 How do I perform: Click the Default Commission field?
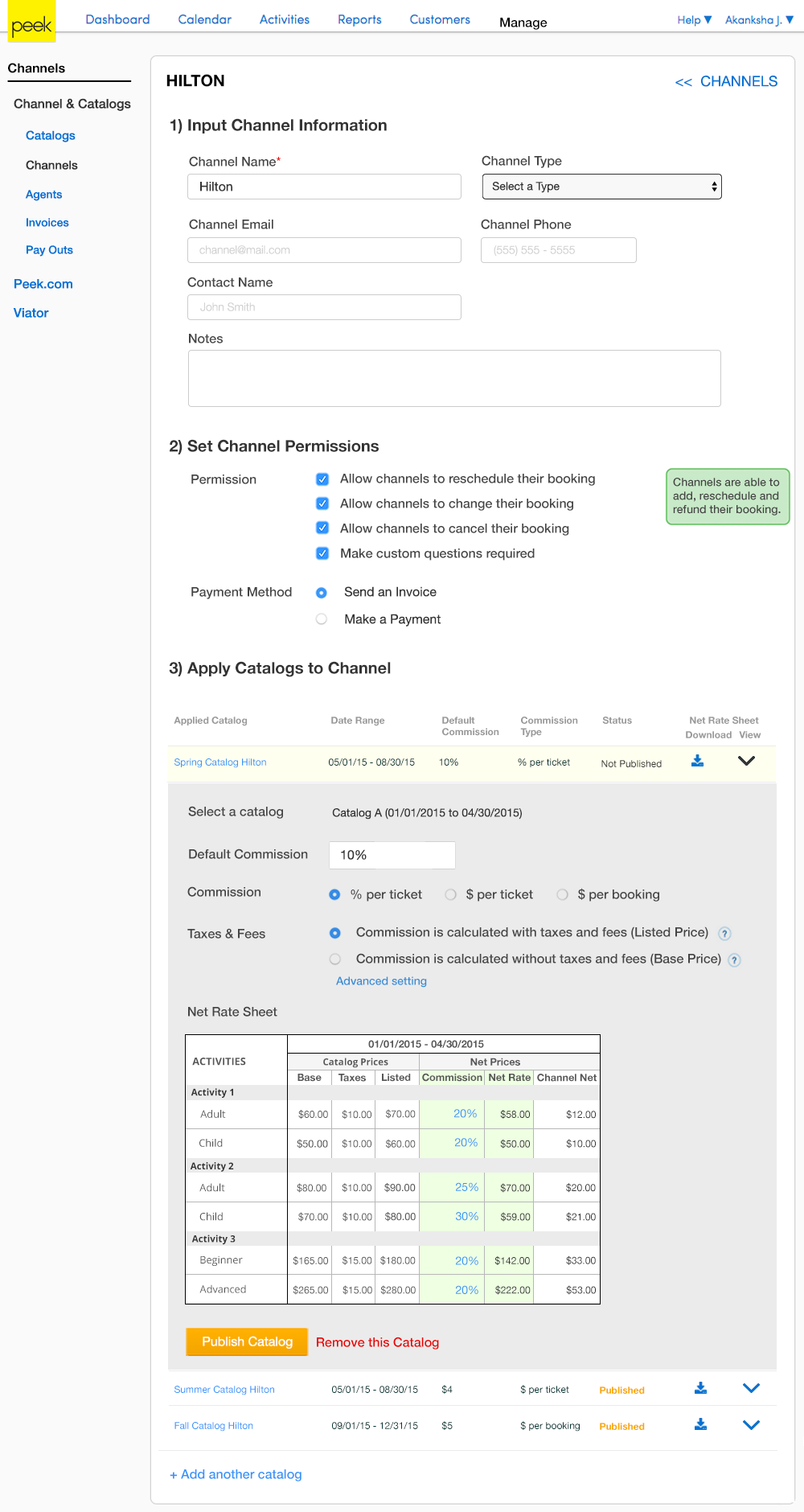(392, 855)
